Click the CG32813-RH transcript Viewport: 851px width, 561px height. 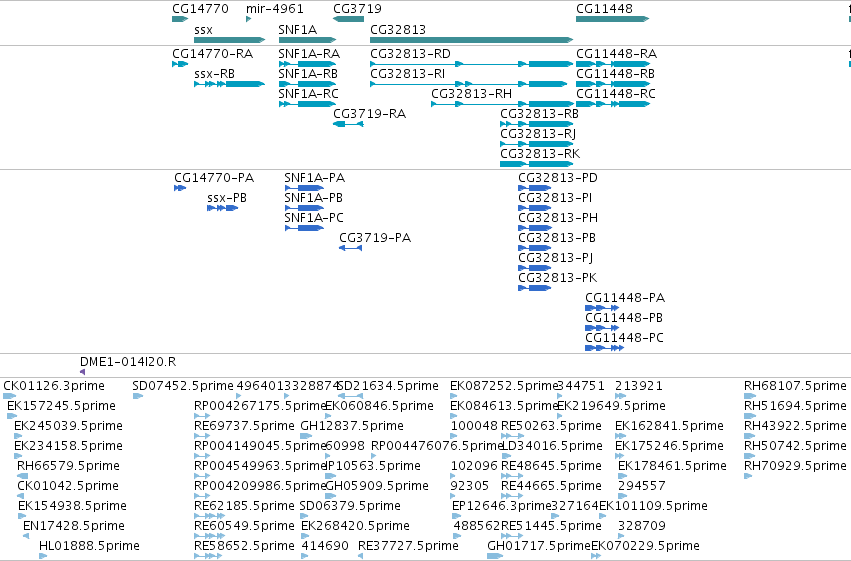click(503, 104)
